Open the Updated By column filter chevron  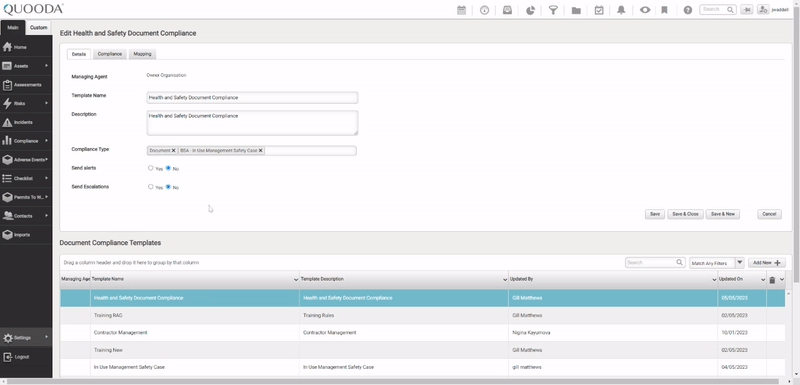click(x=714, y=279)
